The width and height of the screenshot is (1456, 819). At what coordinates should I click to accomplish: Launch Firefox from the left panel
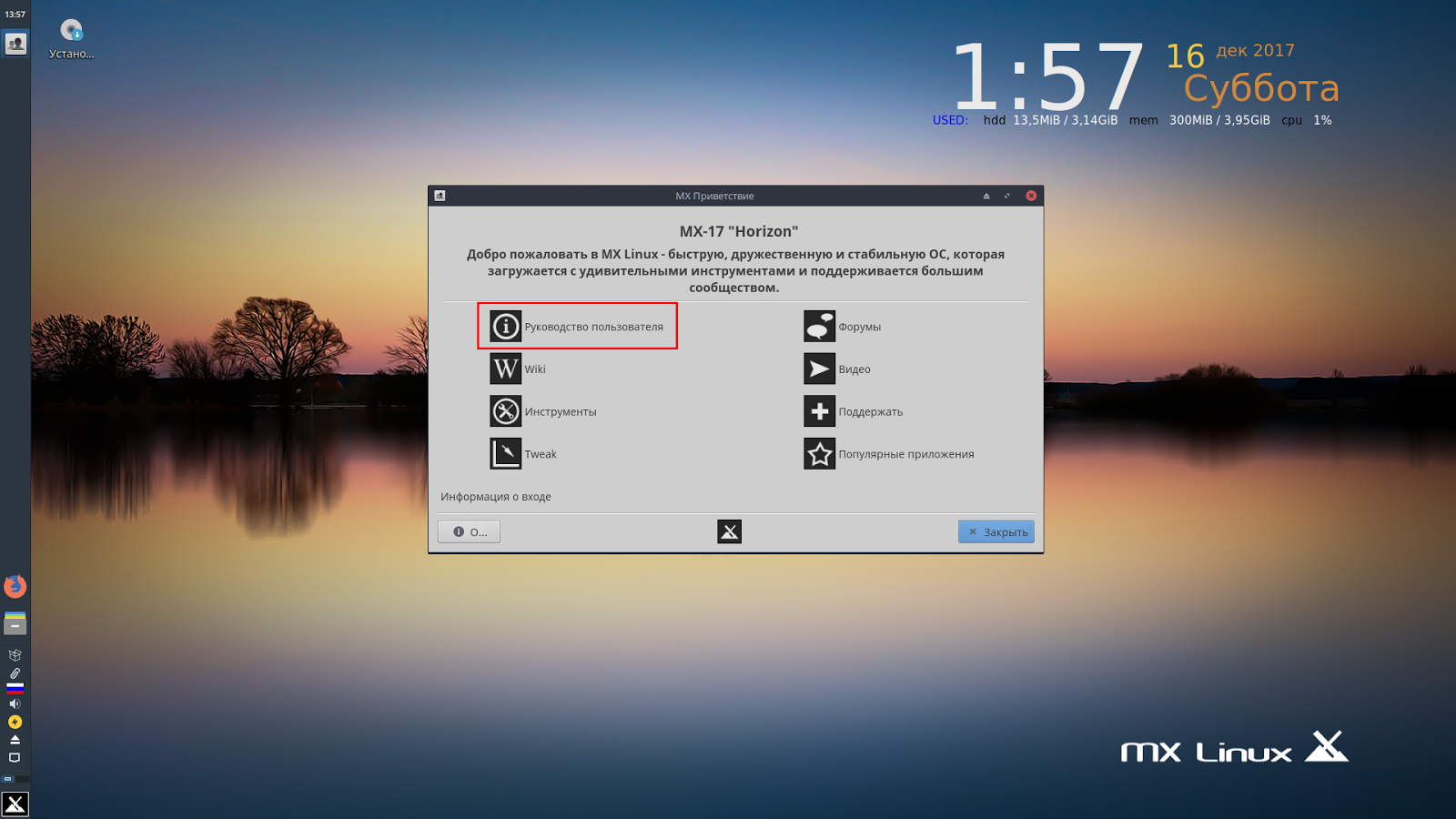[15, 587]
